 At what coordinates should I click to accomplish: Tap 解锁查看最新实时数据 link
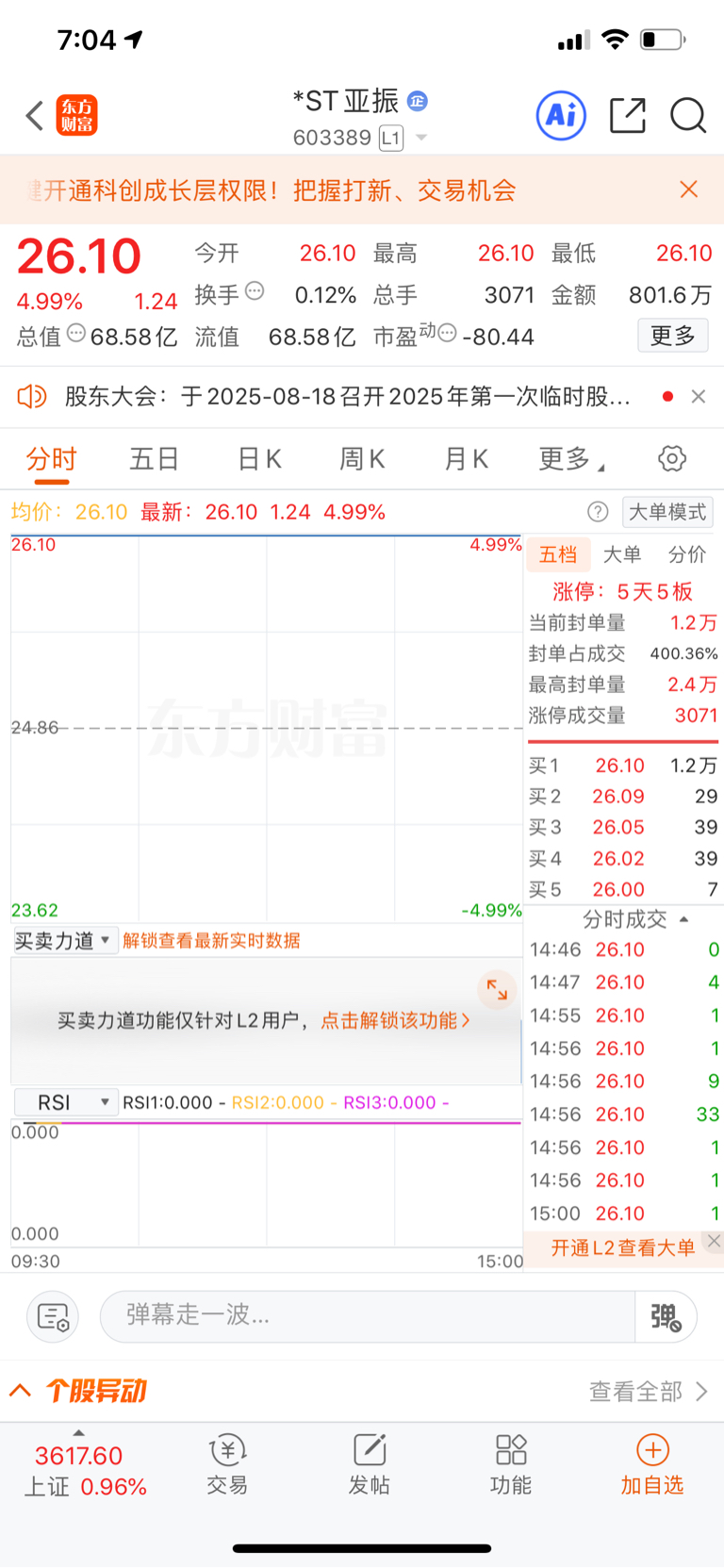click(x=211, y=940)
